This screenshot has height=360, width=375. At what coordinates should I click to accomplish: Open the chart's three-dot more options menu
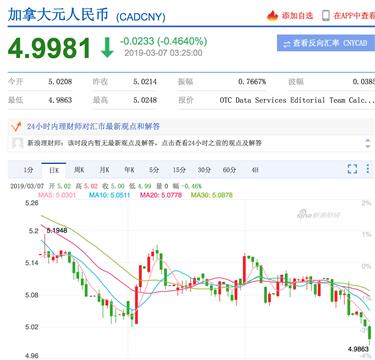[x=368, y=169]
